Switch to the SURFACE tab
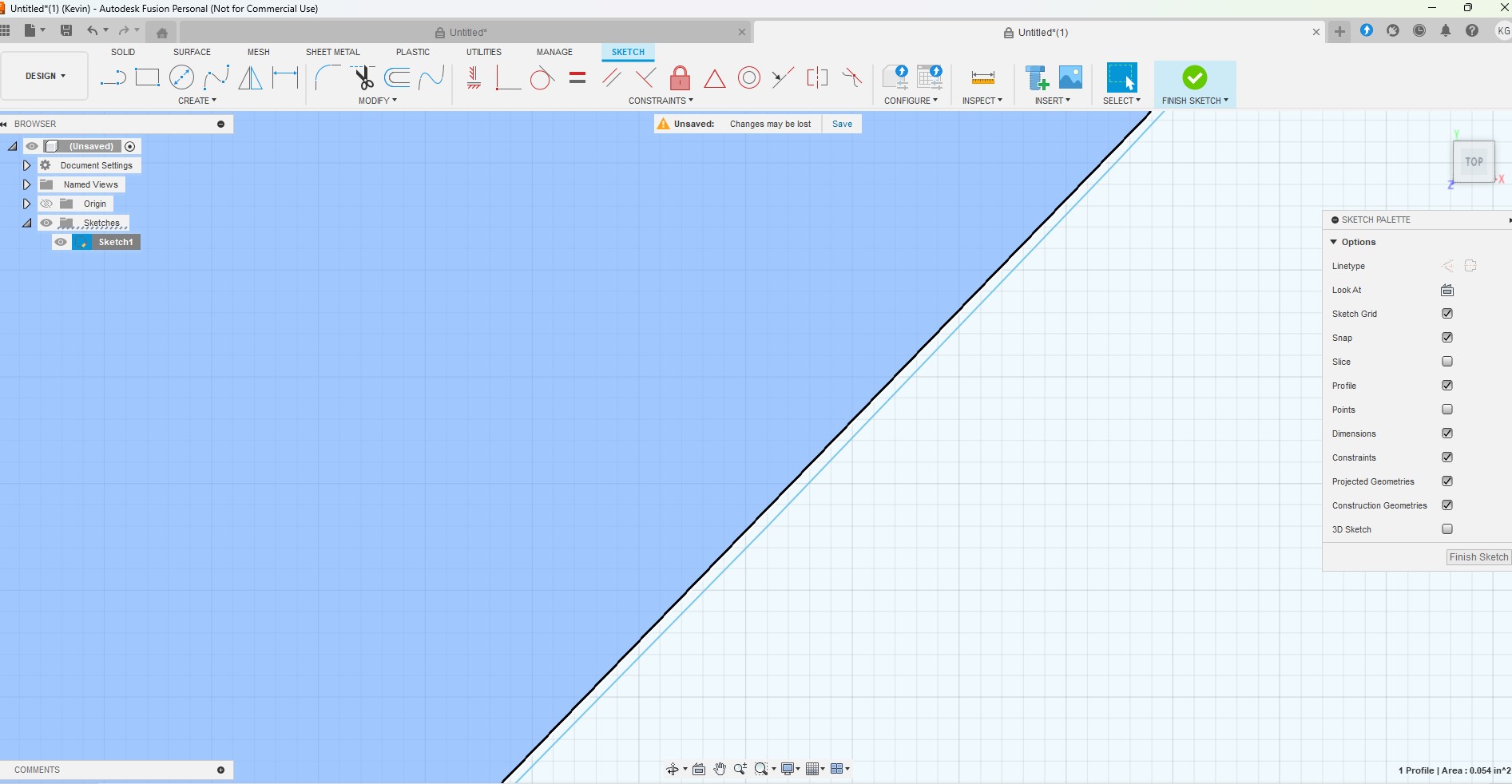Screen dimensions: 1512x784 [192, 52]
